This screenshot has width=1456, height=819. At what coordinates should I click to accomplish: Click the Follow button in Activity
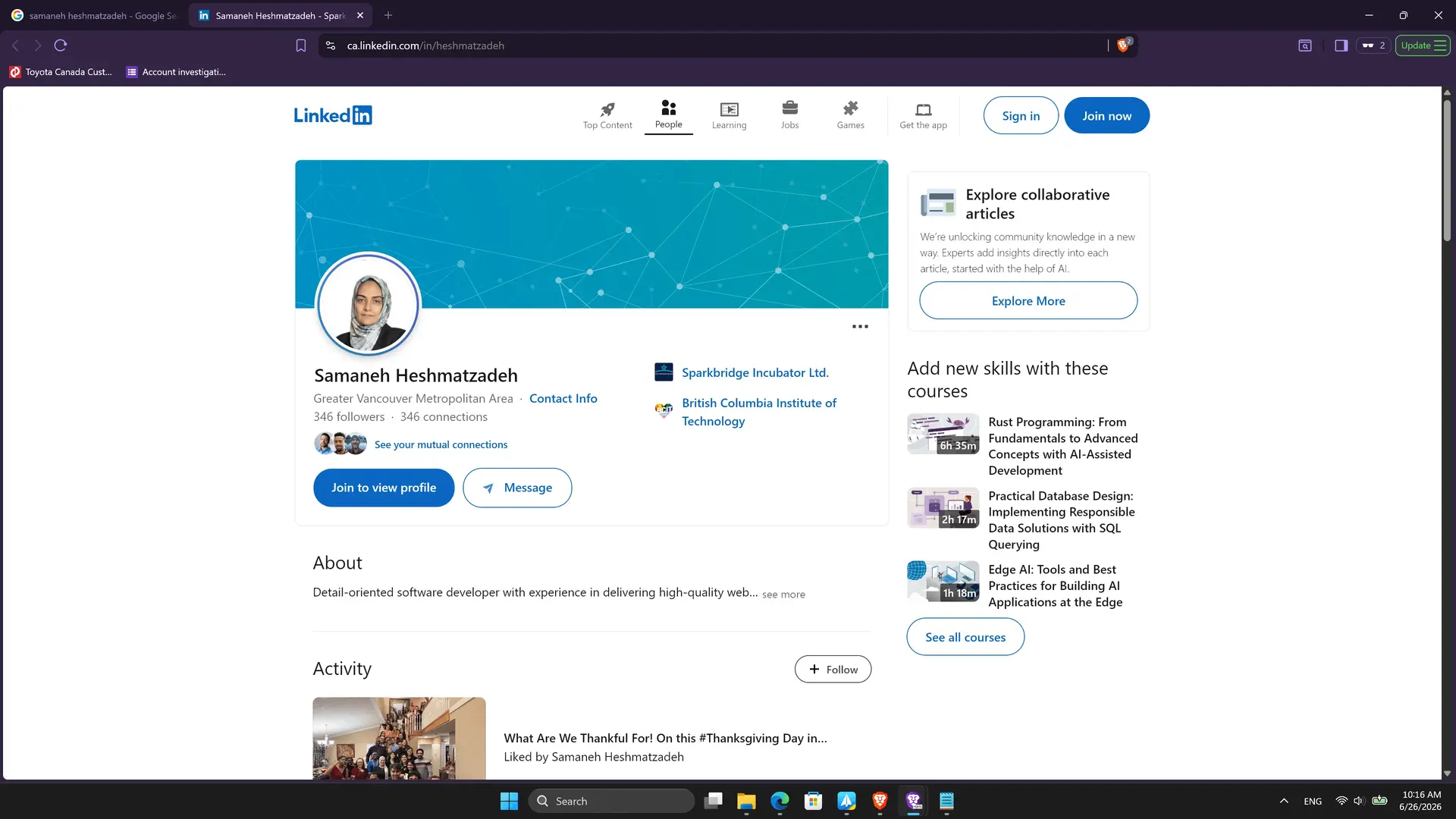point(833,669)
